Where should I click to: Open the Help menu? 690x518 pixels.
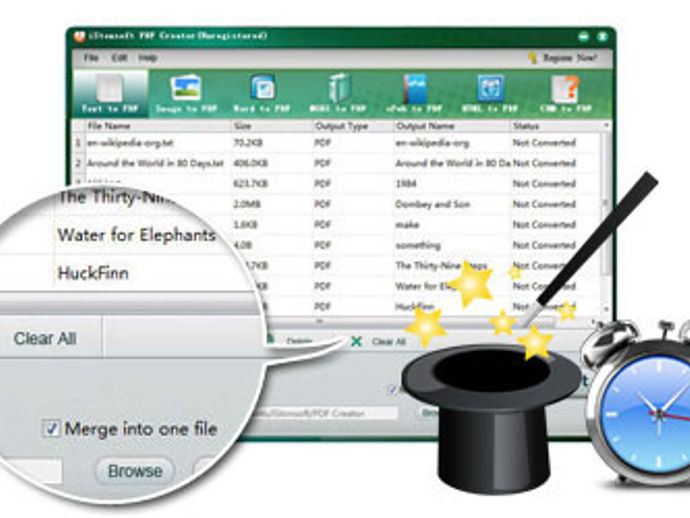[x=147, y=58]
